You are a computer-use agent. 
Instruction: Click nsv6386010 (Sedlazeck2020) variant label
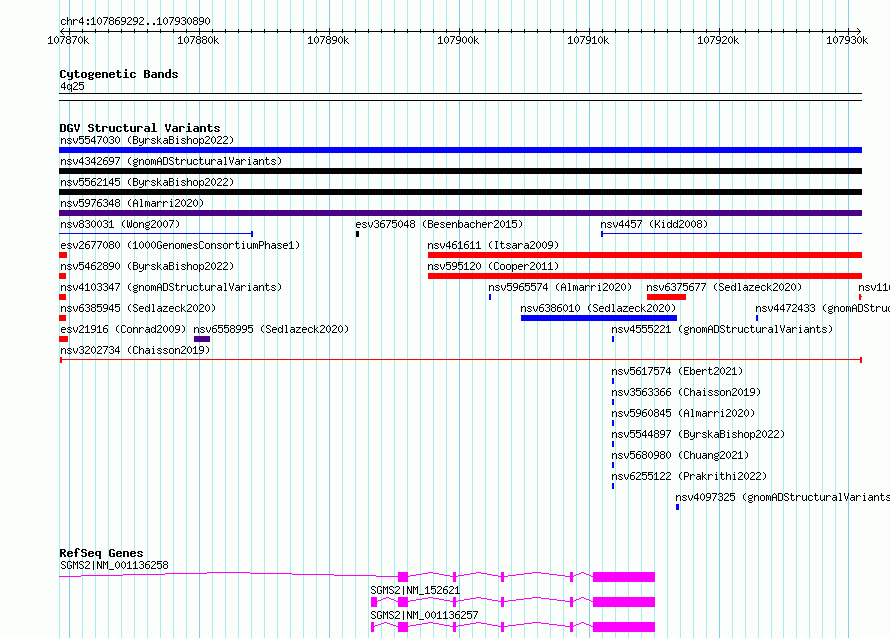(598, 308)
